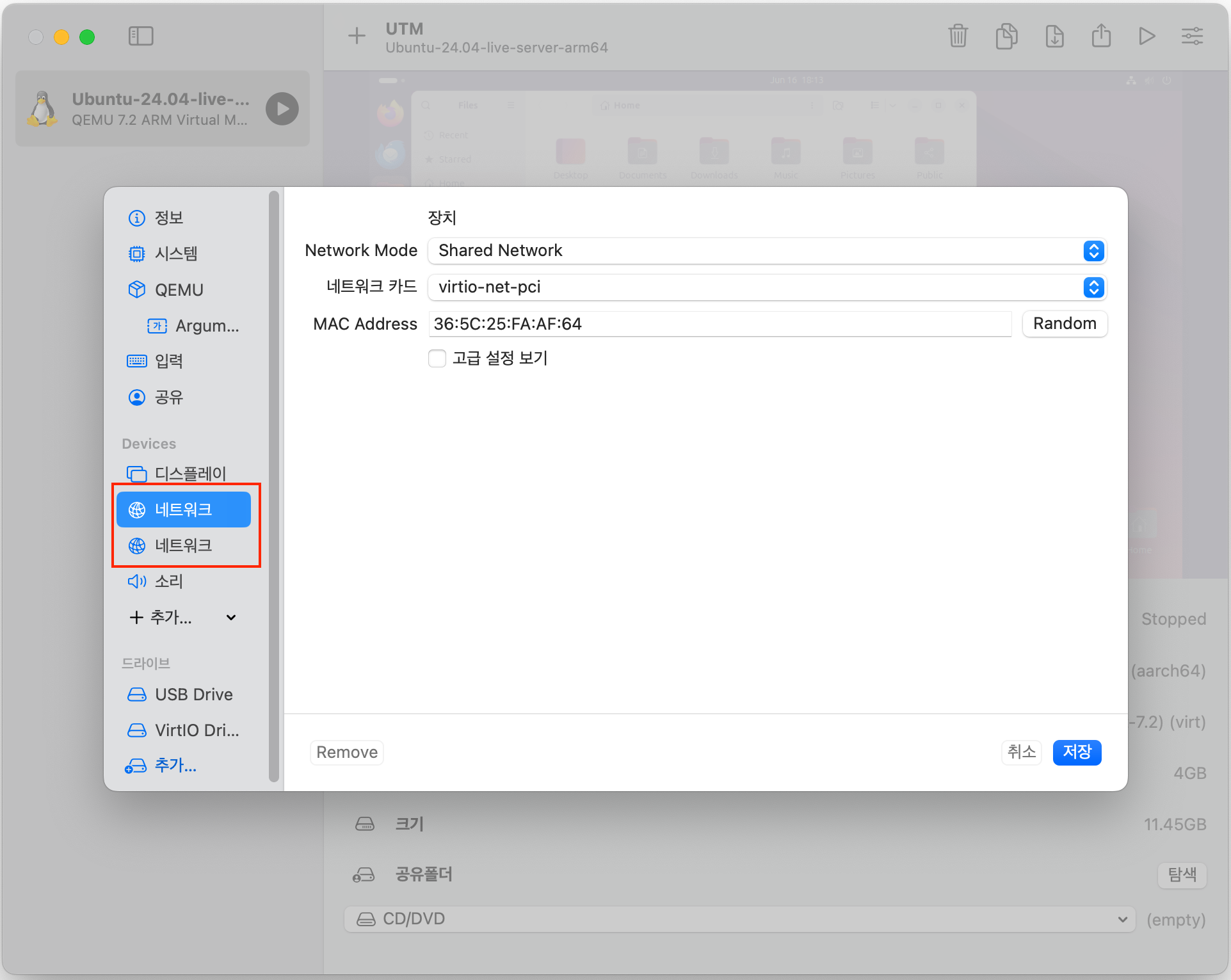Select the 디스플레이 device item
This screenshot has height=980, width=1231.
coord(189,474)
